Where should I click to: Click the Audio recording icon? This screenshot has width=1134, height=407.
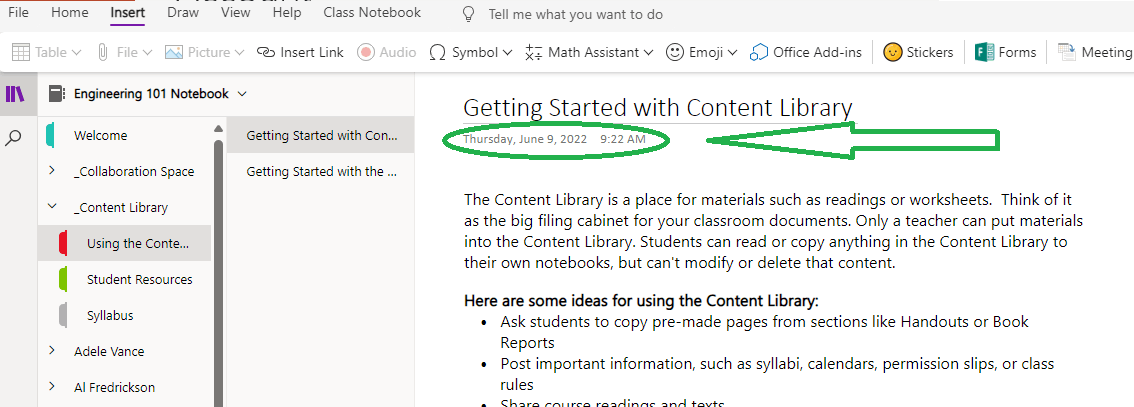coord(366,52)
